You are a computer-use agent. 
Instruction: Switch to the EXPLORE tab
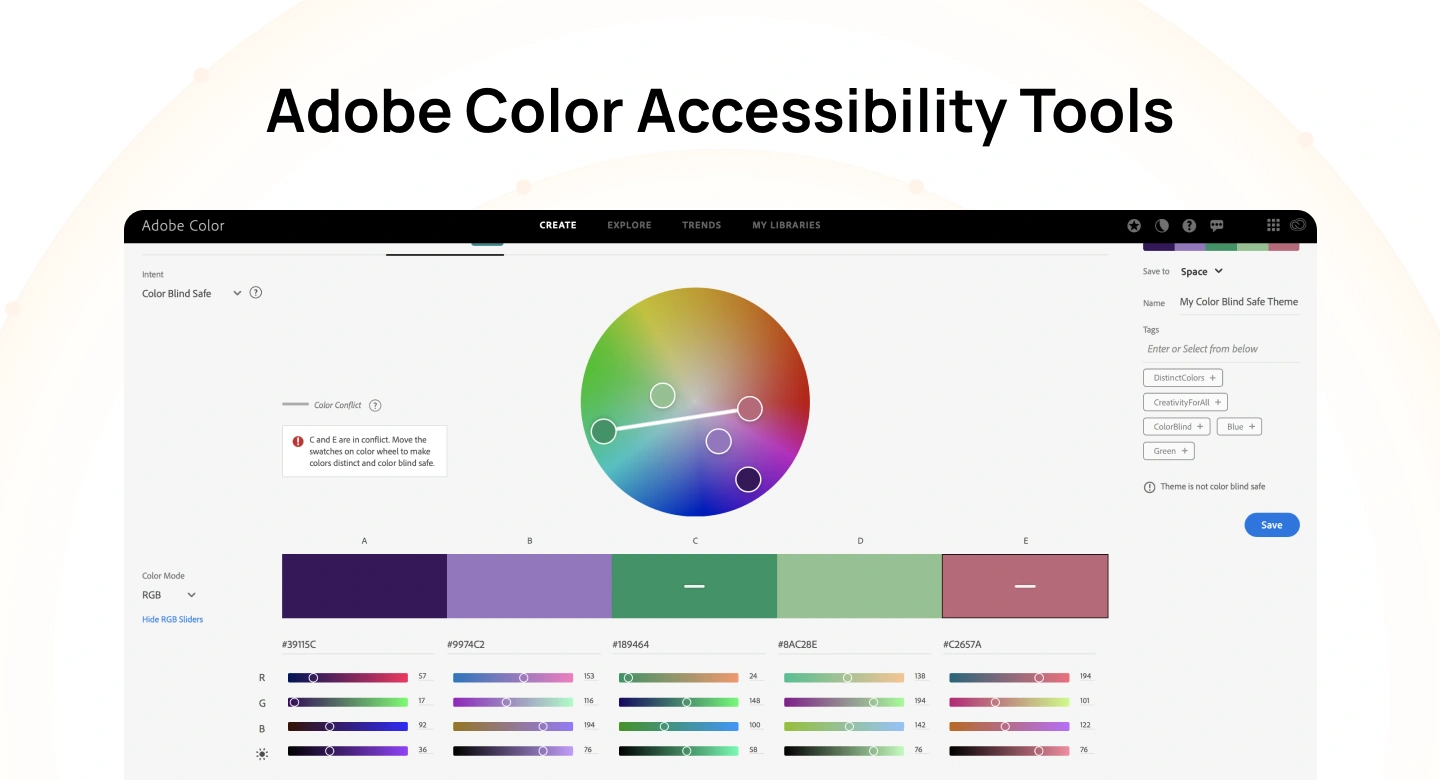(629, 225)
